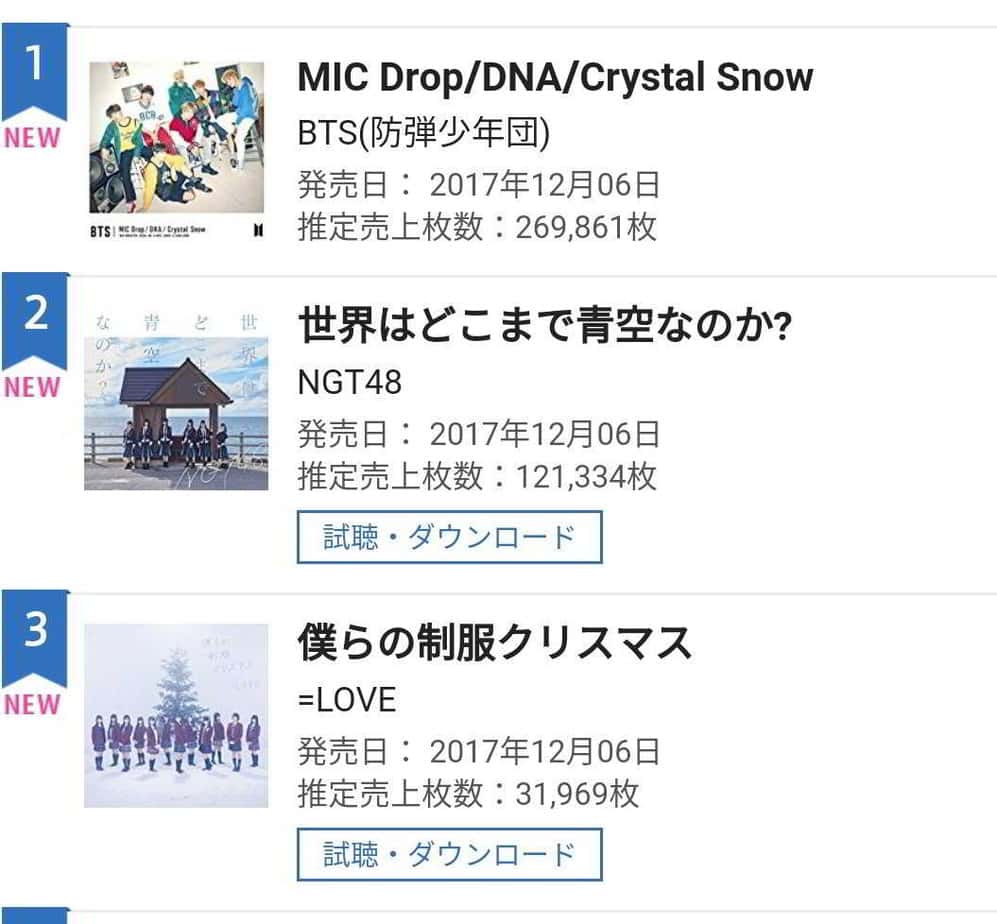Click the NEW label under rank 1

32,139
